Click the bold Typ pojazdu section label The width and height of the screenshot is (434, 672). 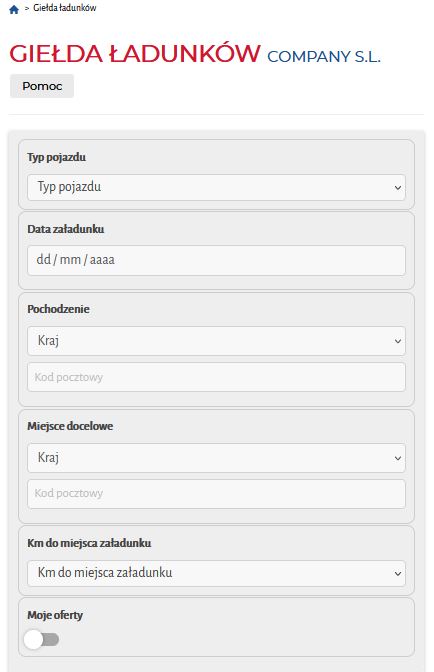tap(57, 157)
